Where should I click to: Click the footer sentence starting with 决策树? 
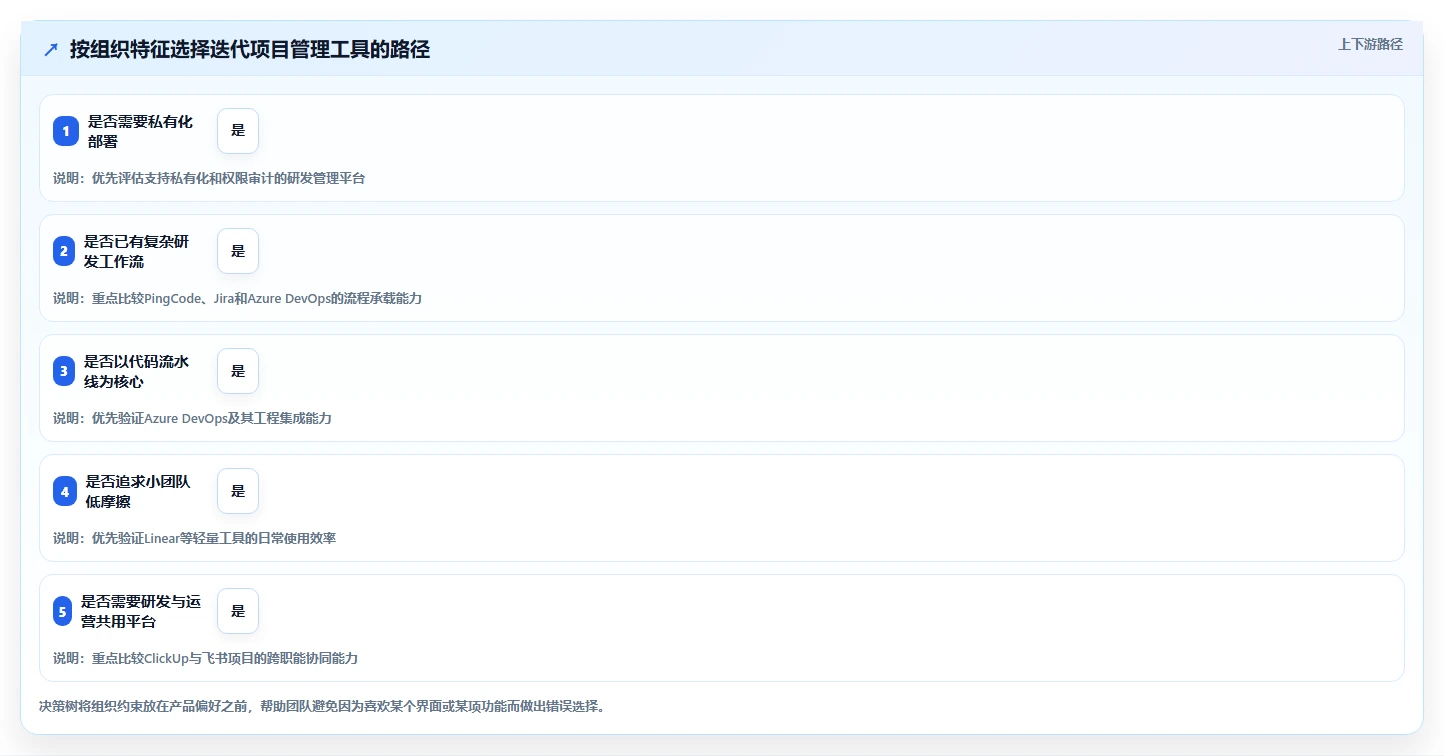click(x=322, y=706)
